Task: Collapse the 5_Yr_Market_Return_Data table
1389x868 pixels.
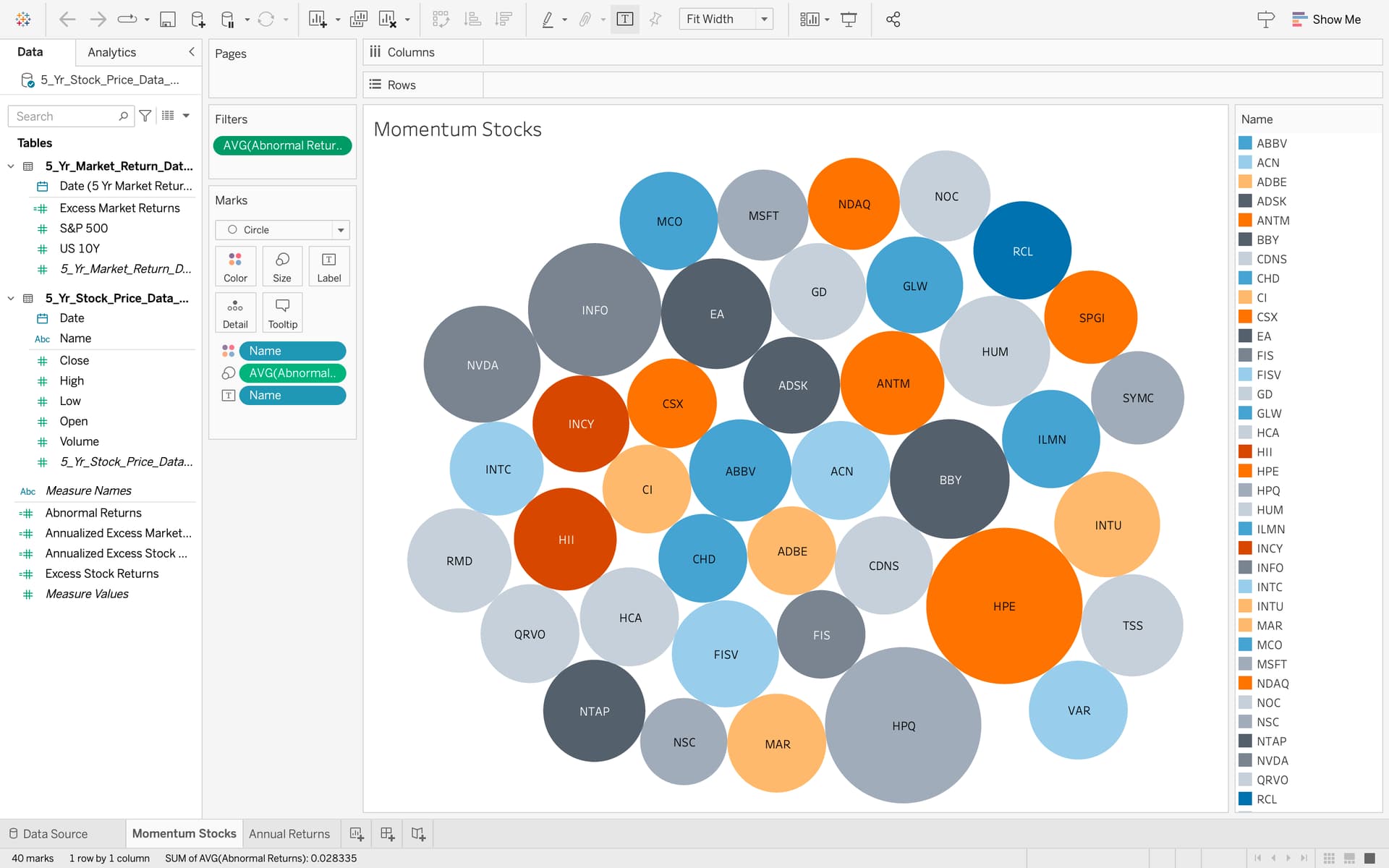Action: point(11,166)
